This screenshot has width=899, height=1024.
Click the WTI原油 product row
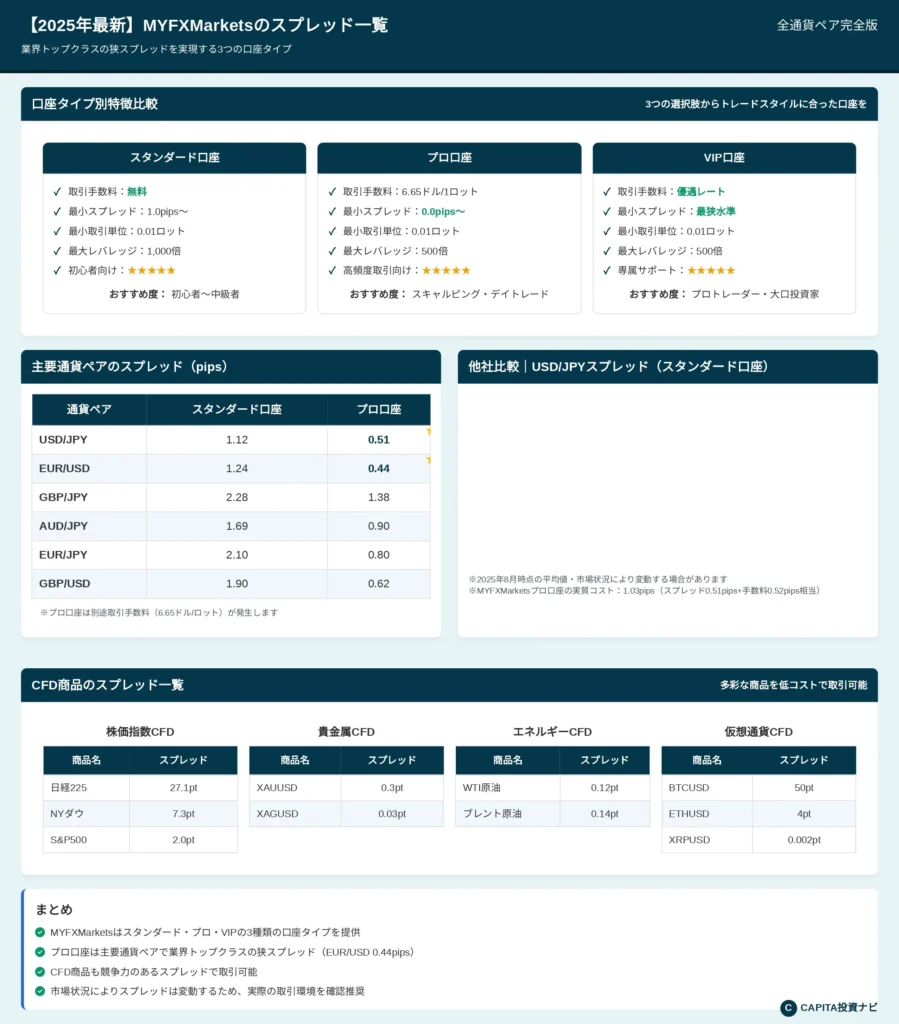click(x=552, y=788)
